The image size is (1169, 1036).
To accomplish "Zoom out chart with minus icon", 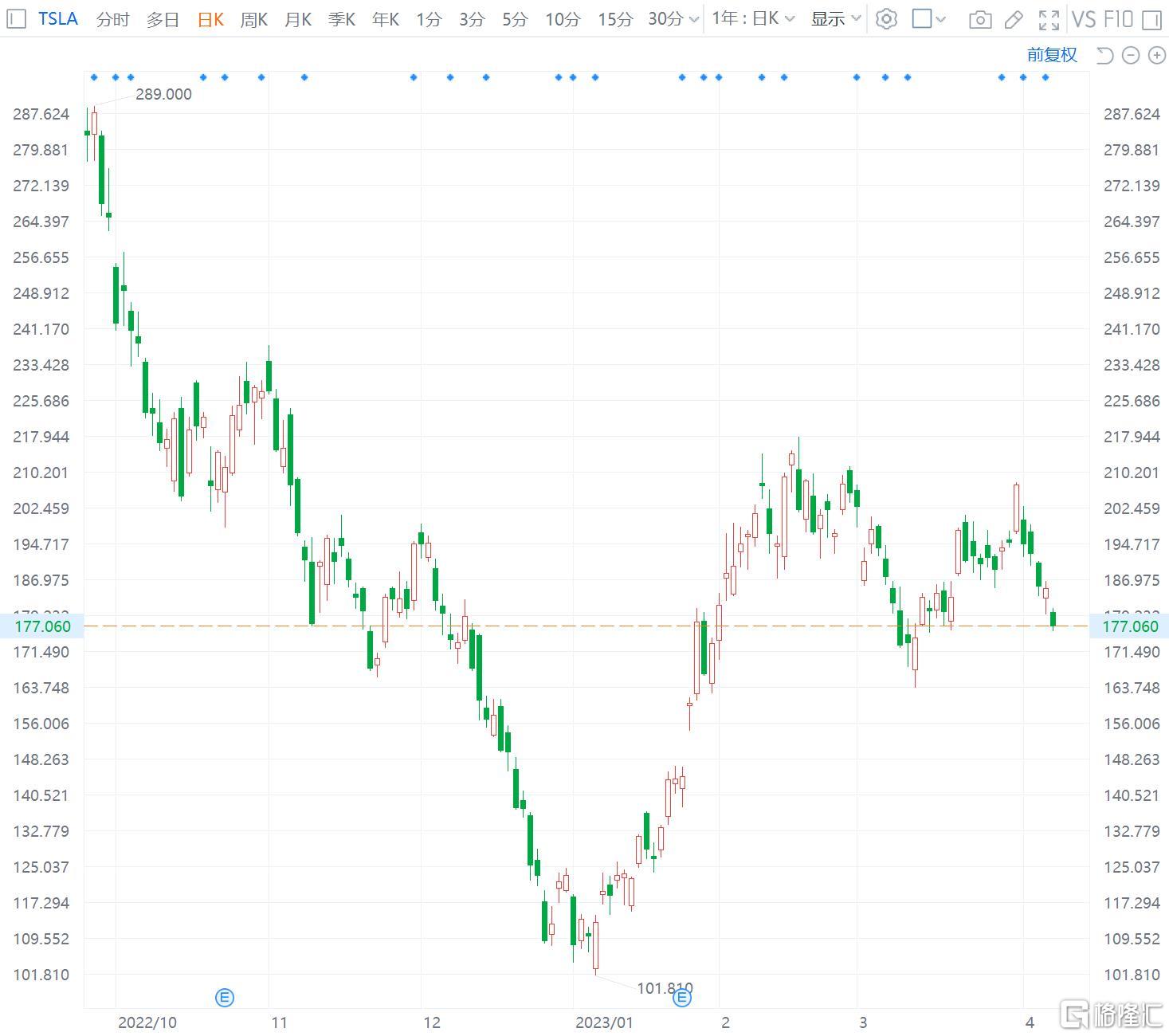I will pos(1131,55).
